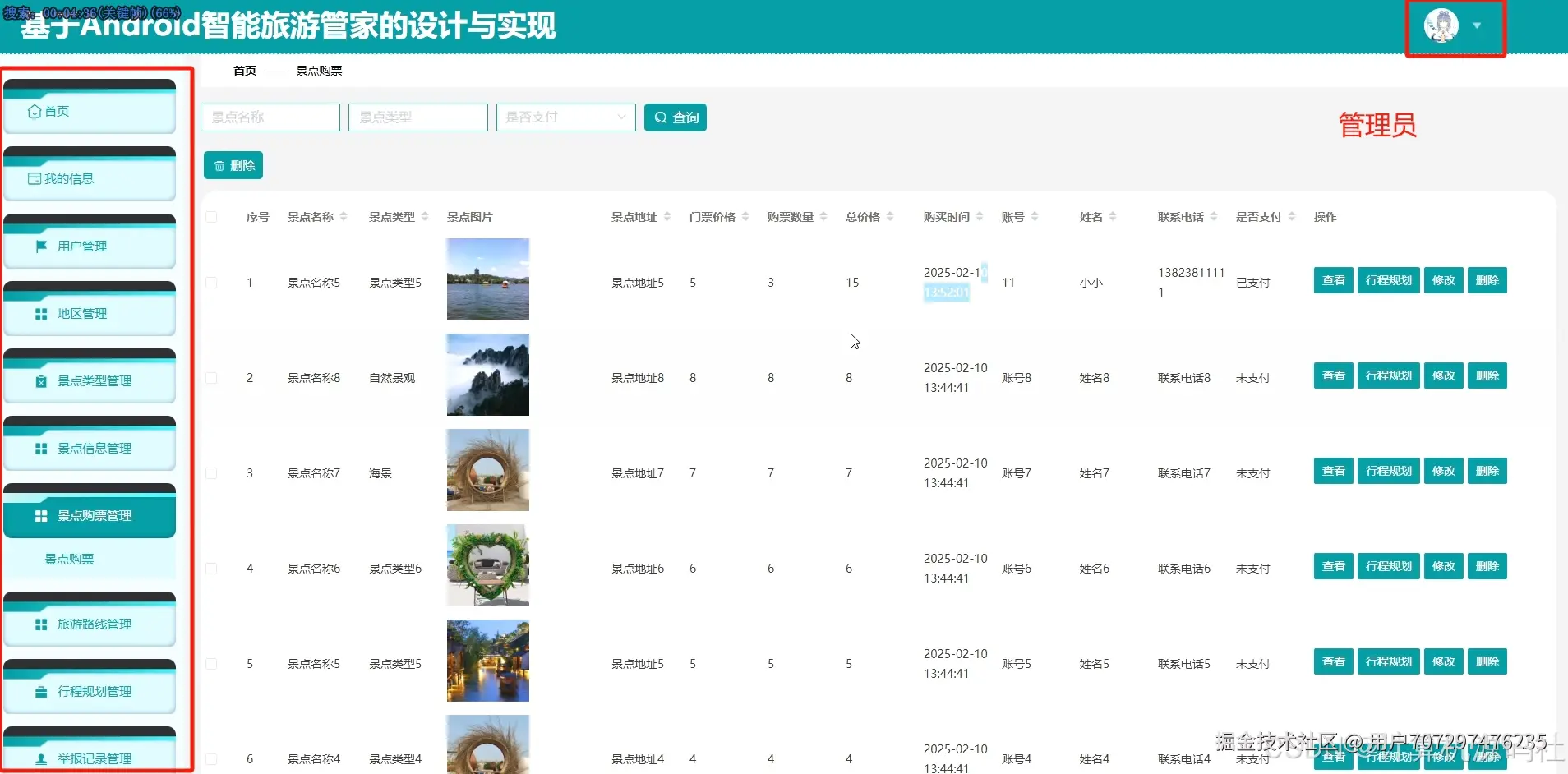This screenshot has height=774, width=1568.
Task: Select the 地区管理 grid icon
Action: pyautogui.click(x=41, y=313)
